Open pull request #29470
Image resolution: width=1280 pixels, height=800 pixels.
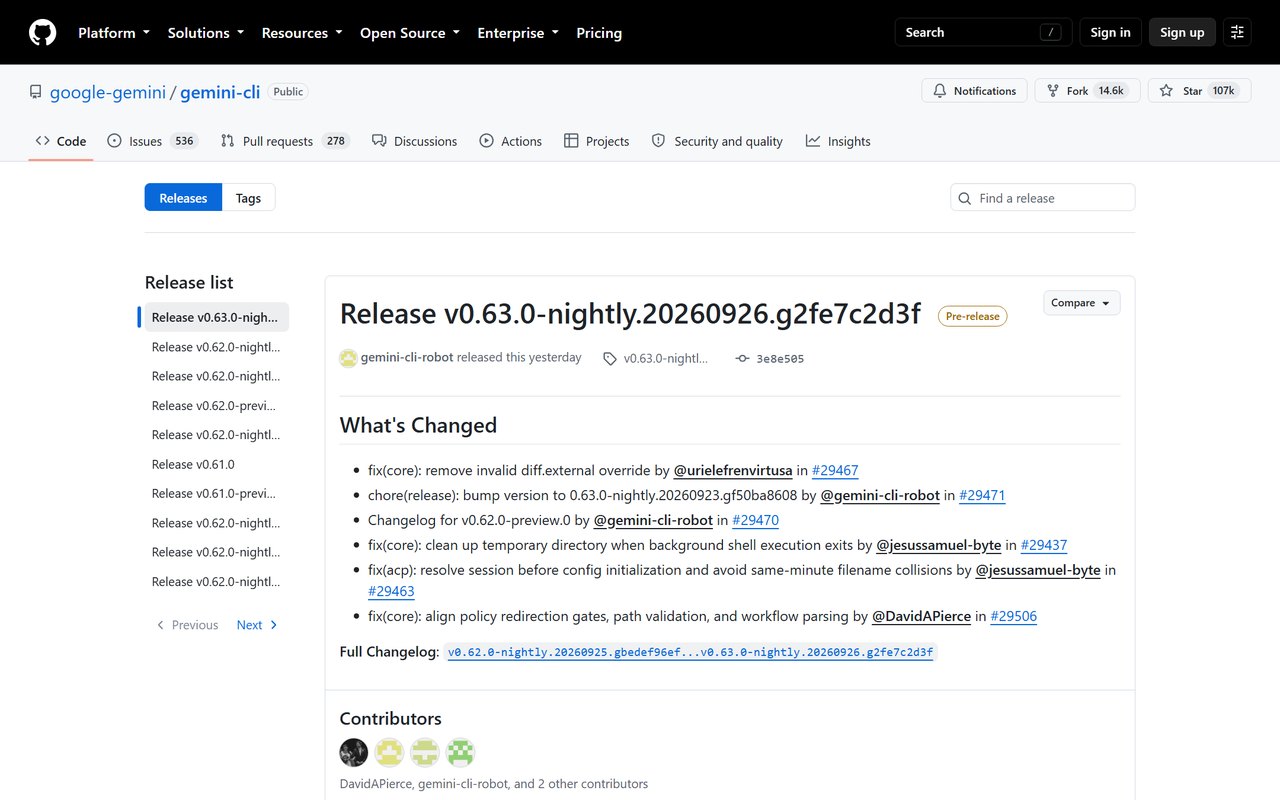755,520
